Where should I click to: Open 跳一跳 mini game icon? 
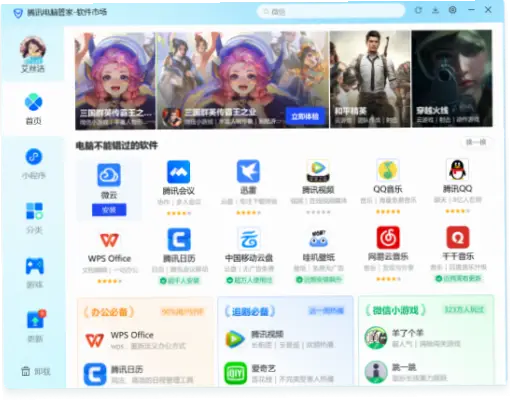click(x=376, y=372)
